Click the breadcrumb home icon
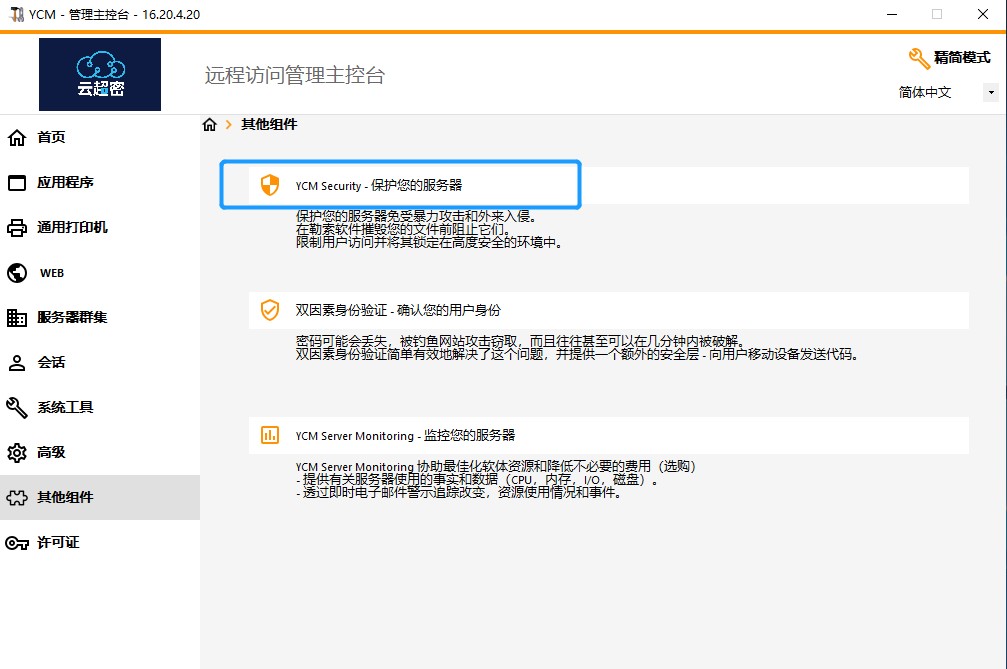 209,125
